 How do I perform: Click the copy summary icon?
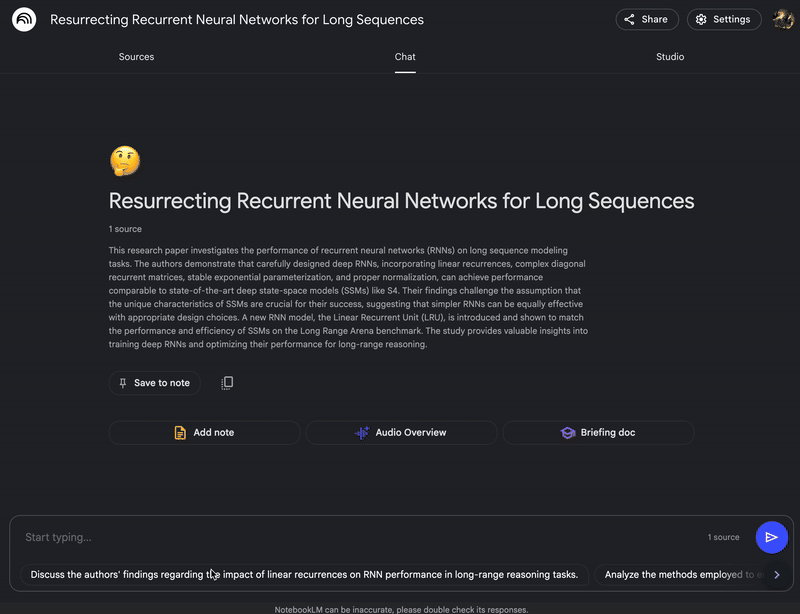(x=227, y=383)
